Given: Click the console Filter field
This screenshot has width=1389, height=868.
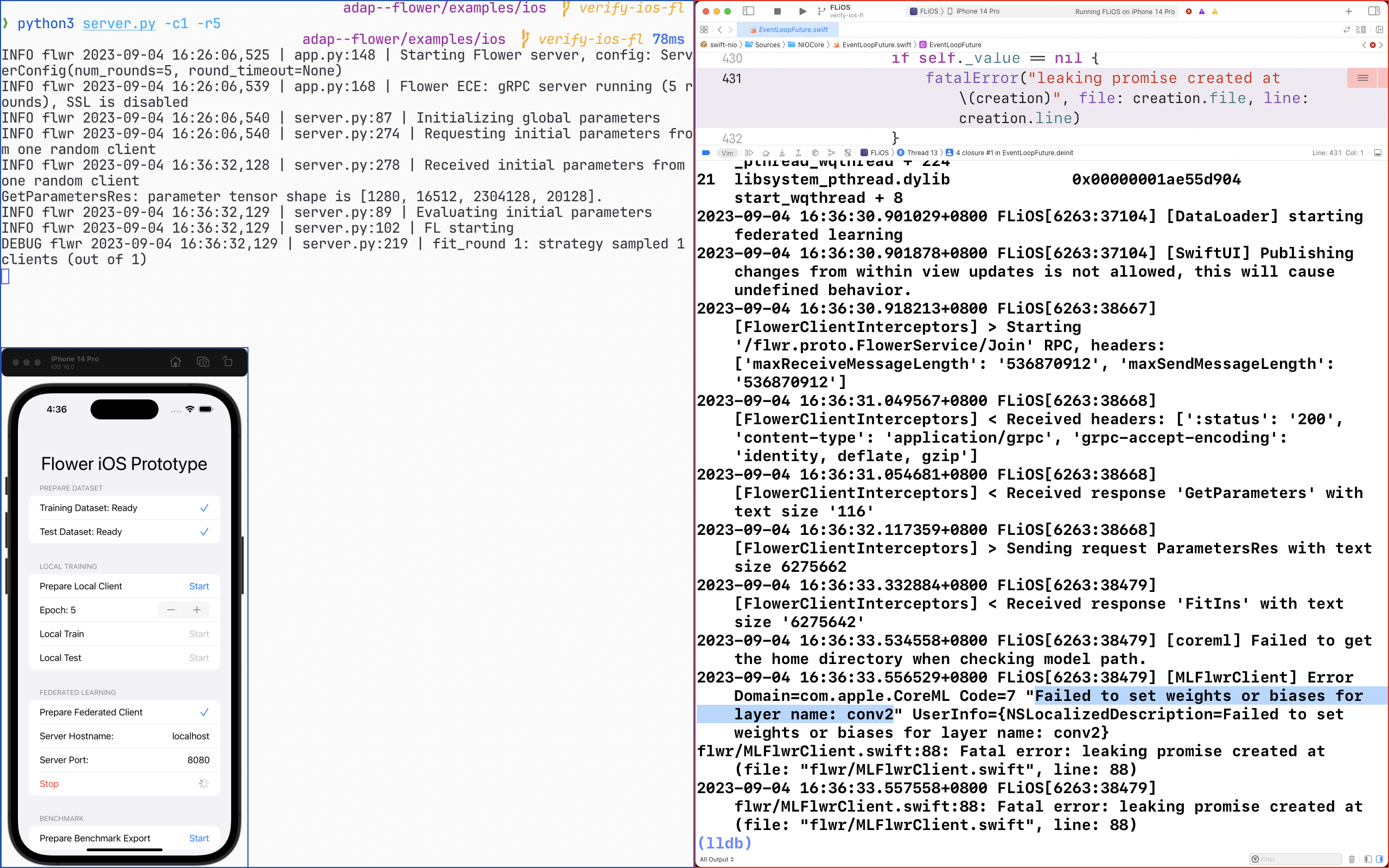Looking at the screenshot, I should point(1291,859).
